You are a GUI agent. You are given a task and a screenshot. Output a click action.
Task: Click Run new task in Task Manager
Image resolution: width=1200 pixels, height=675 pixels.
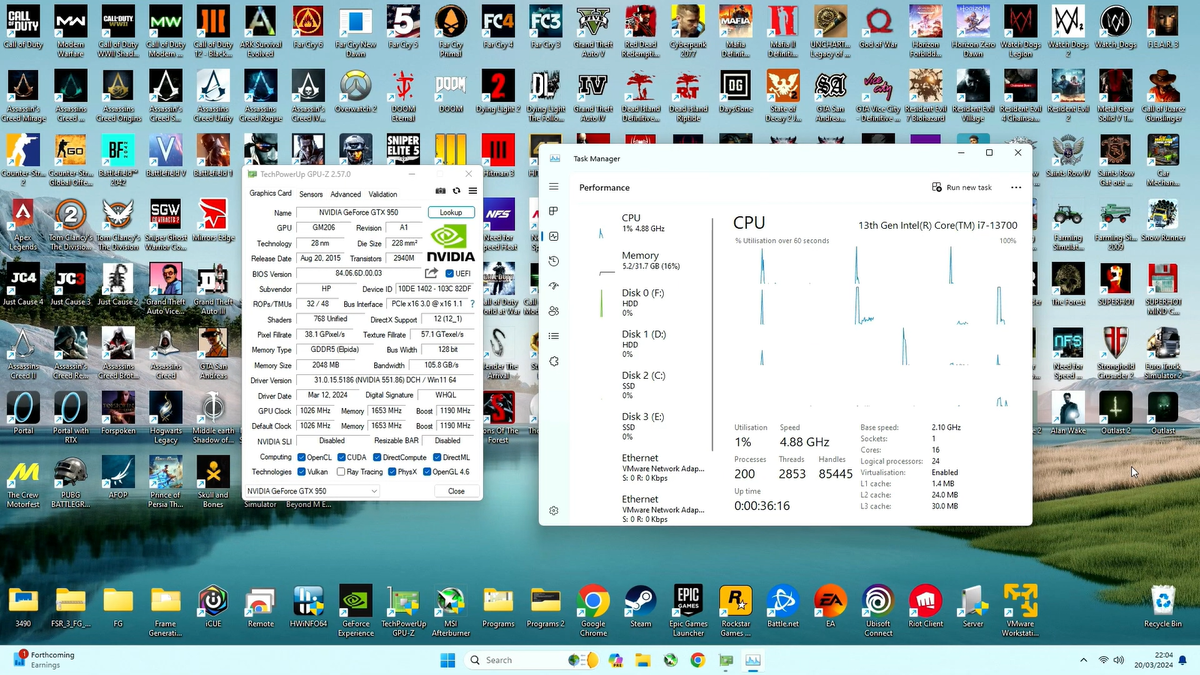pyautogui.click(x=962, y=187)
